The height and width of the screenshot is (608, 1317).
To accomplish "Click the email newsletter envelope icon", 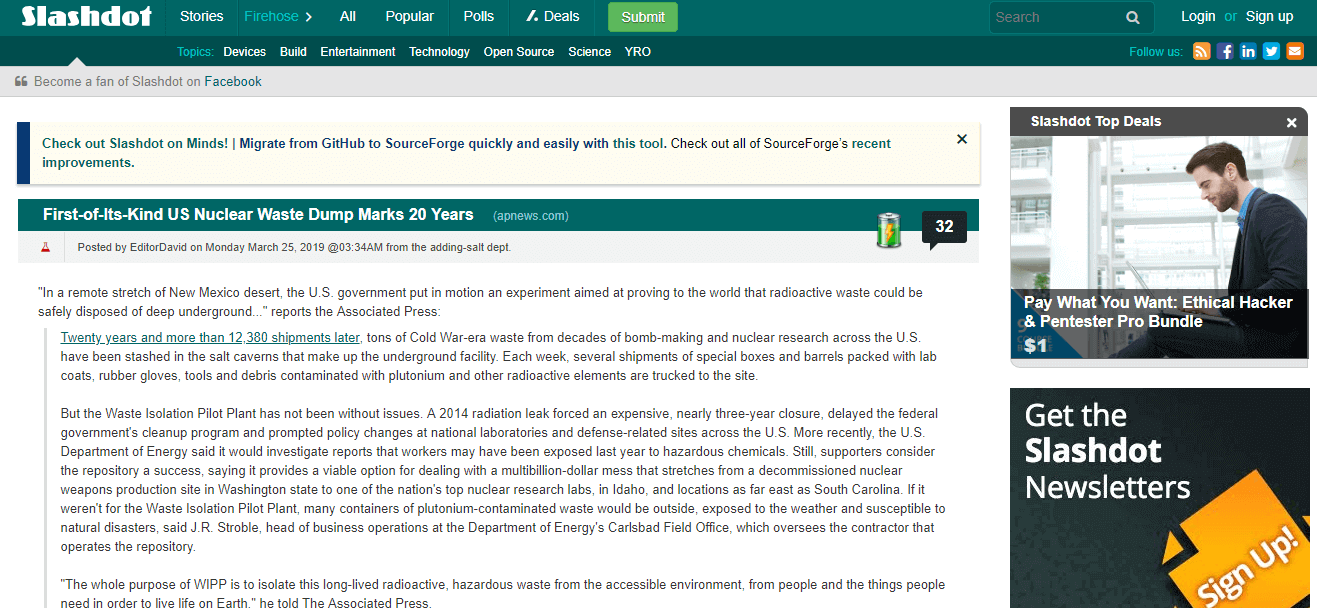I will [x=1295, y=52].
